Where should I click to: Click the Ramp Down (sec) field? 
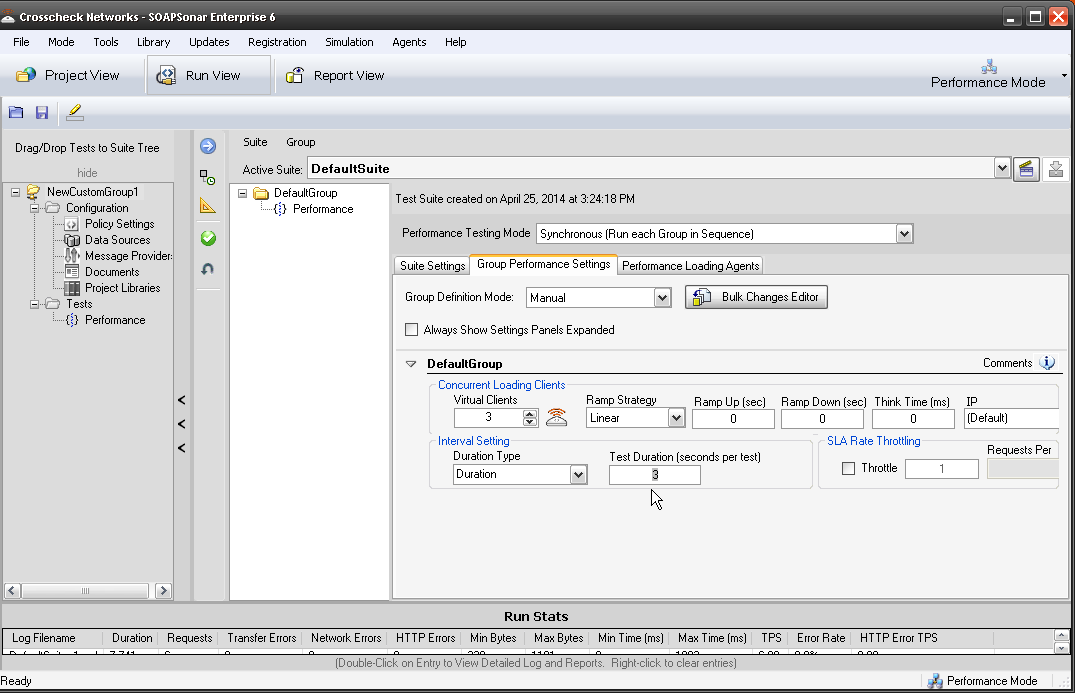(822, 418)
